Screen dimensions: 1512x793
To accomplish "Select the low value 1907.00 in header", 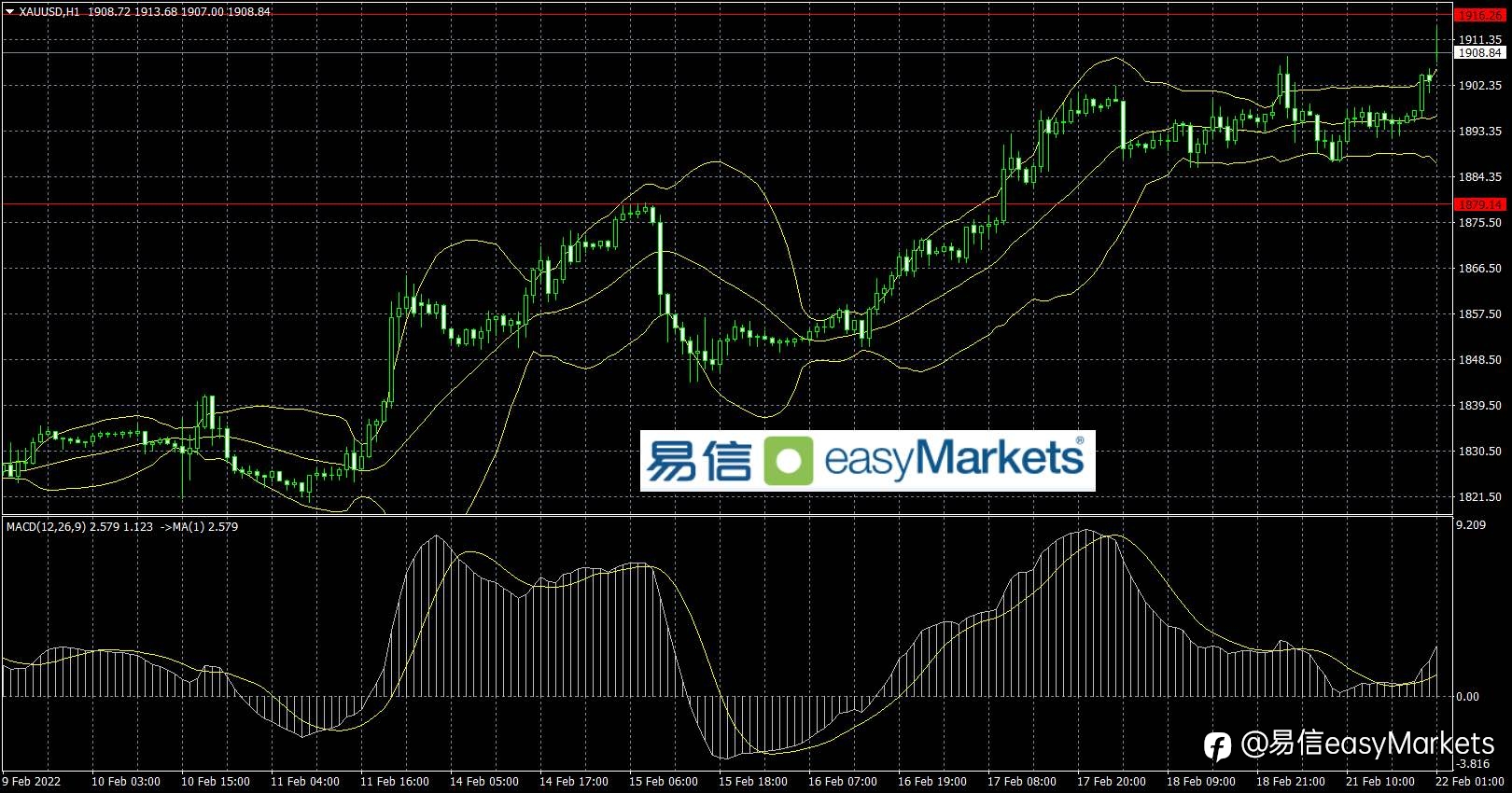I will click(203, 11).
